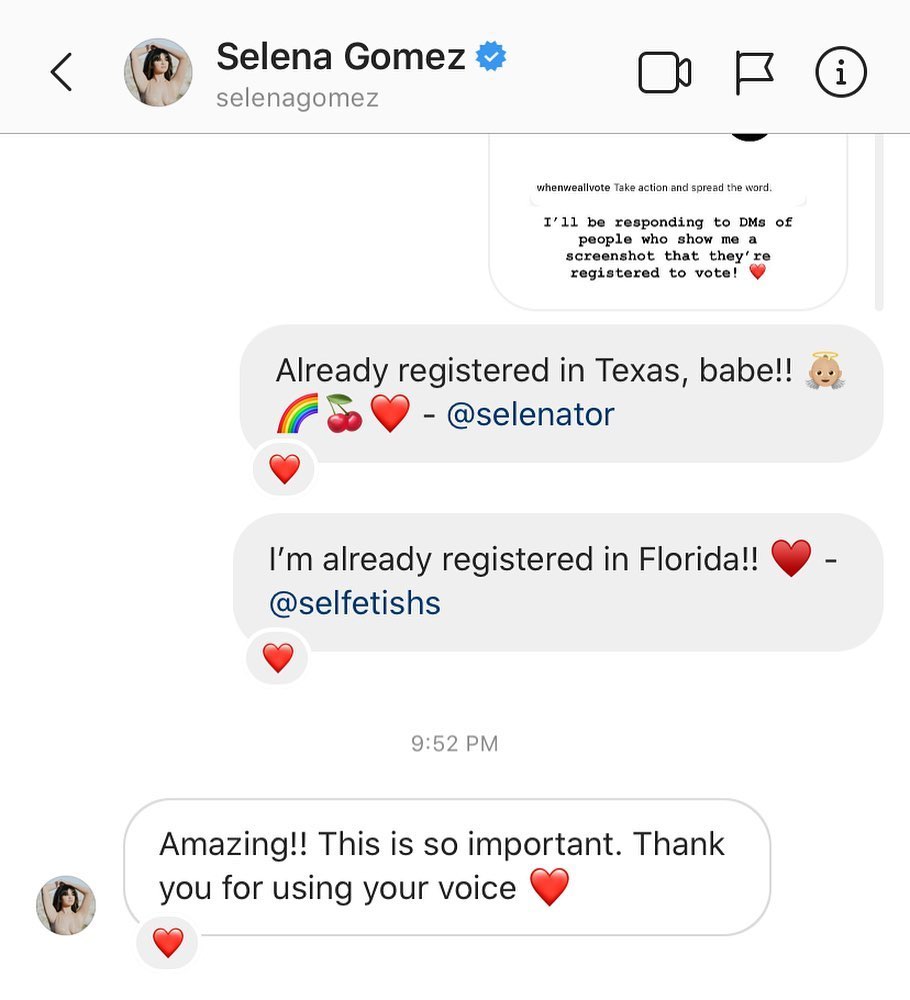This screenshot has height=1000, width=910.
Task: Open header profile picture
Action: (x=158, y=73)
